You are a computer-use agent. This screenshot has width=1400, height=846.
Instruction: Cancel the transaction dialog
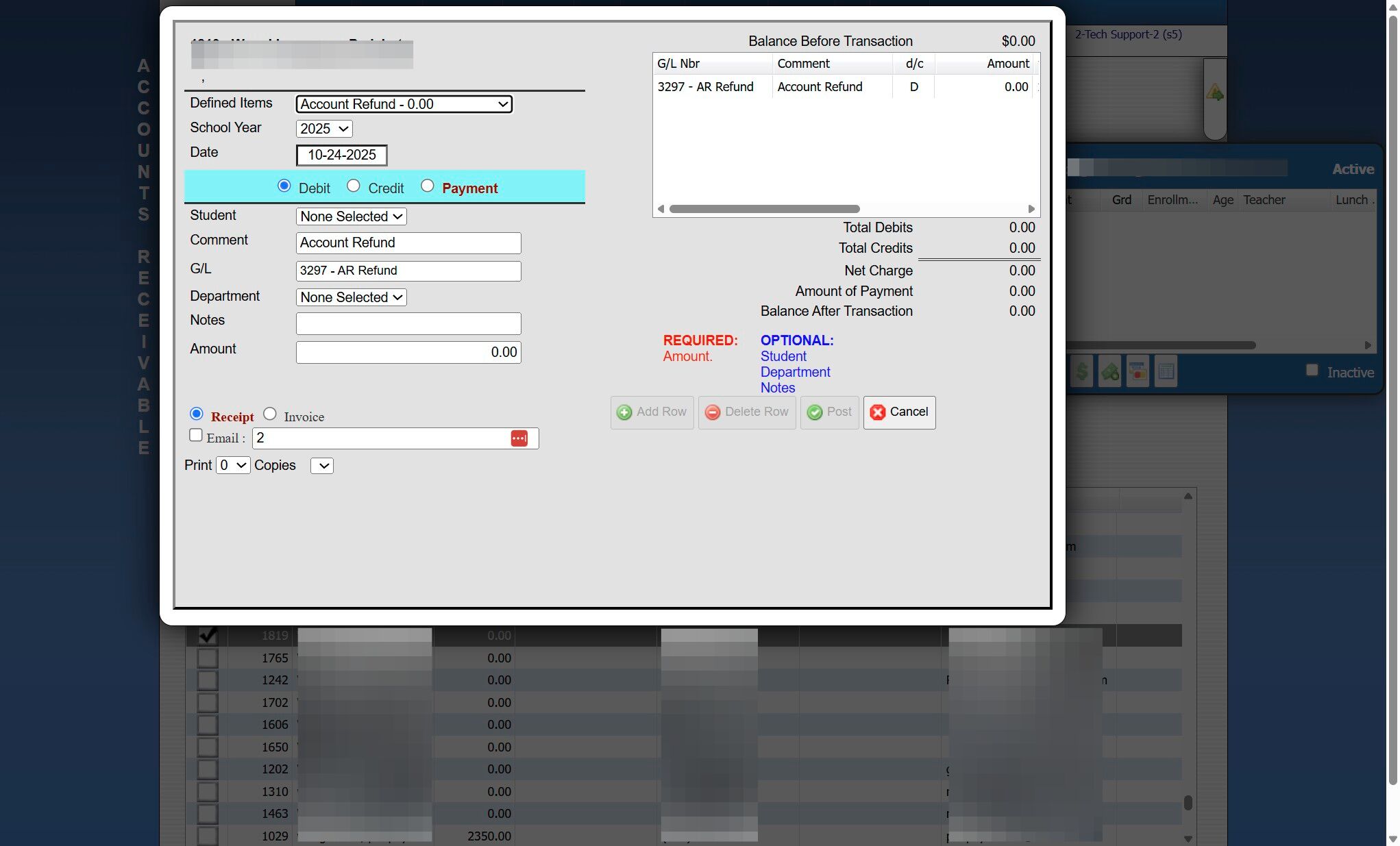click(x=899, y=412)
